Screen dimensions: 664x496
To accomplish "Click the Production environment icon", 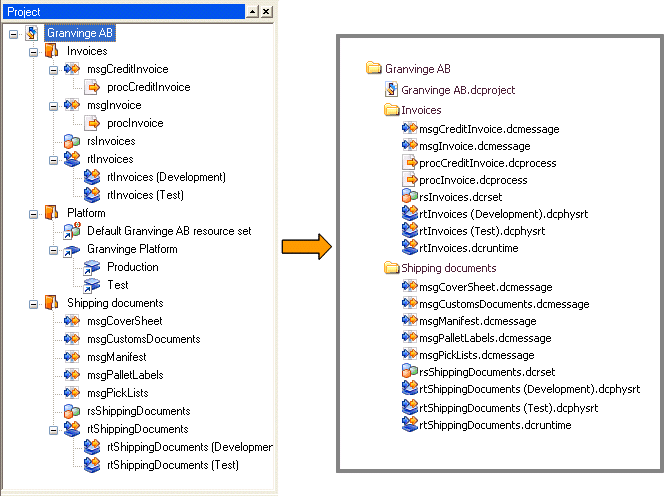I will click(92, 267).
